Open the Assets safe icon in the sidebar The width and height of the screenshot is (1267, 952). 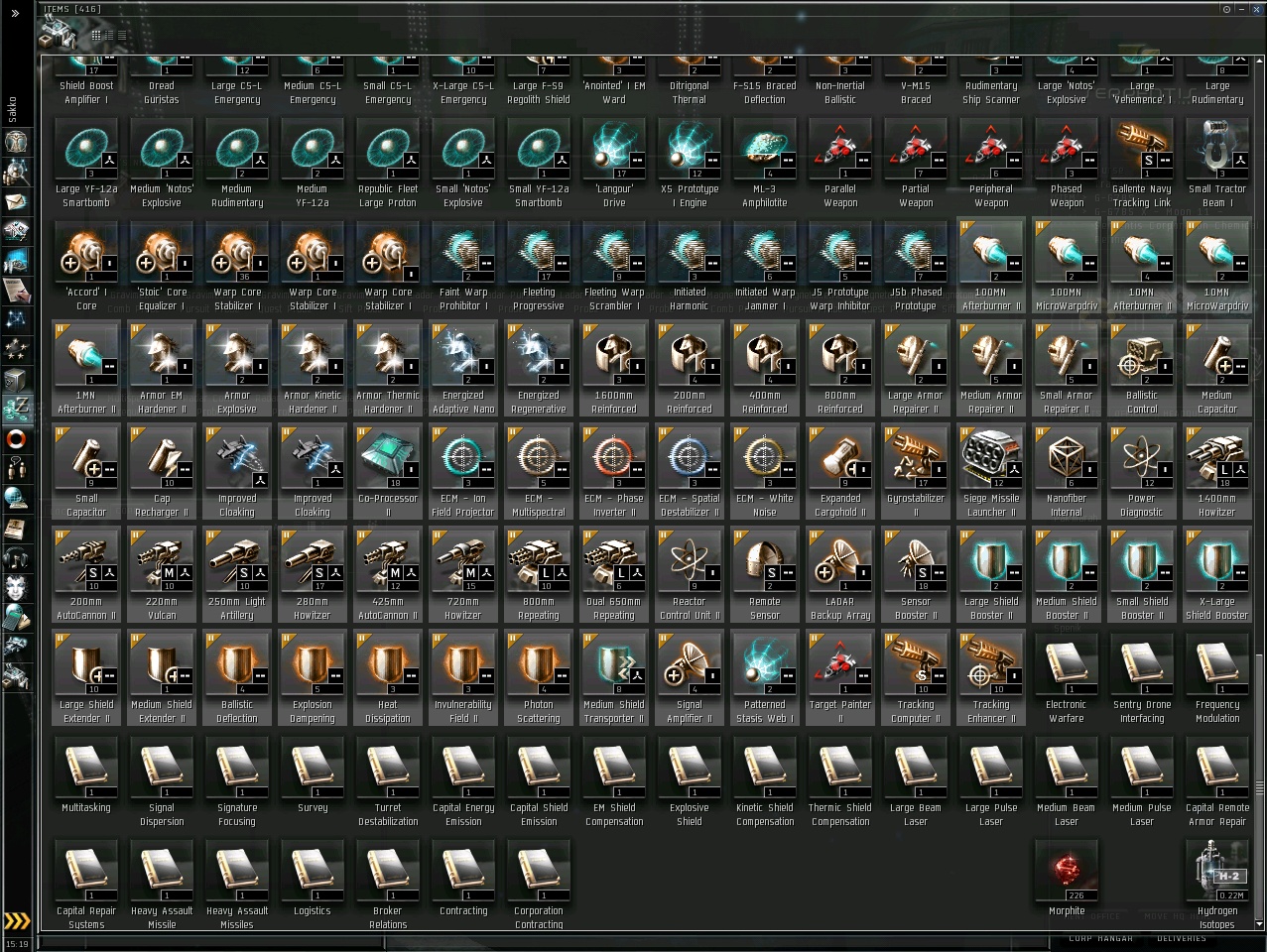coord(16,379)
